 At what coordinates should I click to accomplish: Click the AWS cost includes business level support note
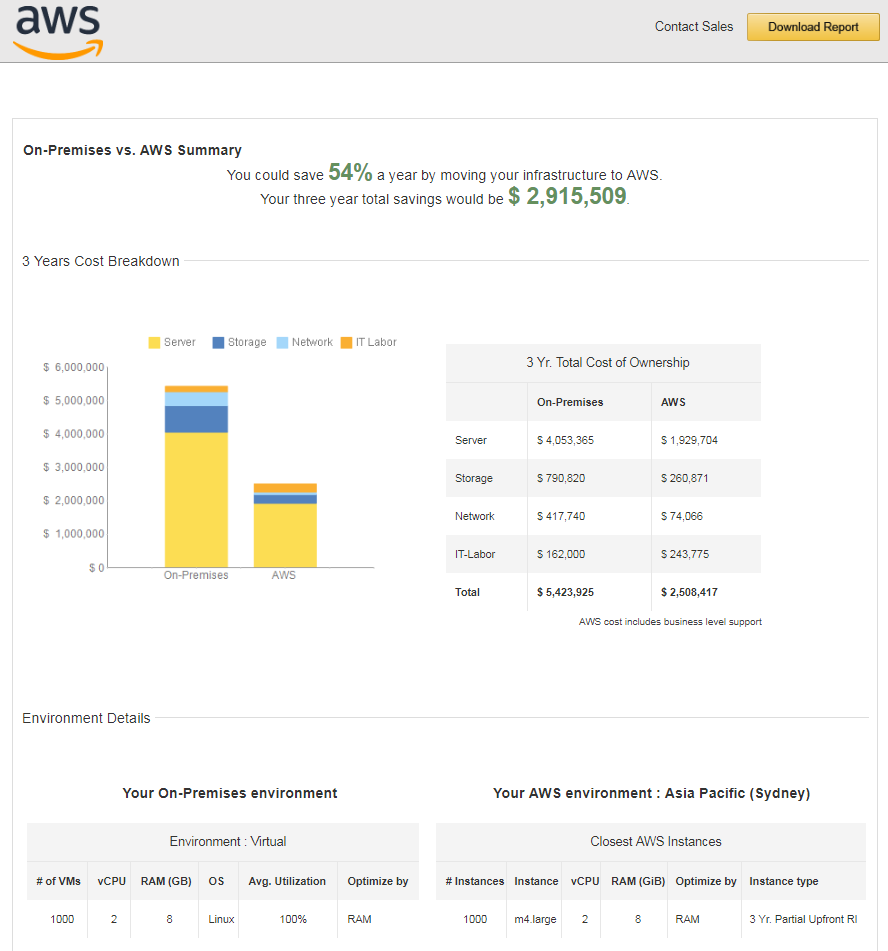pos(670,622)
